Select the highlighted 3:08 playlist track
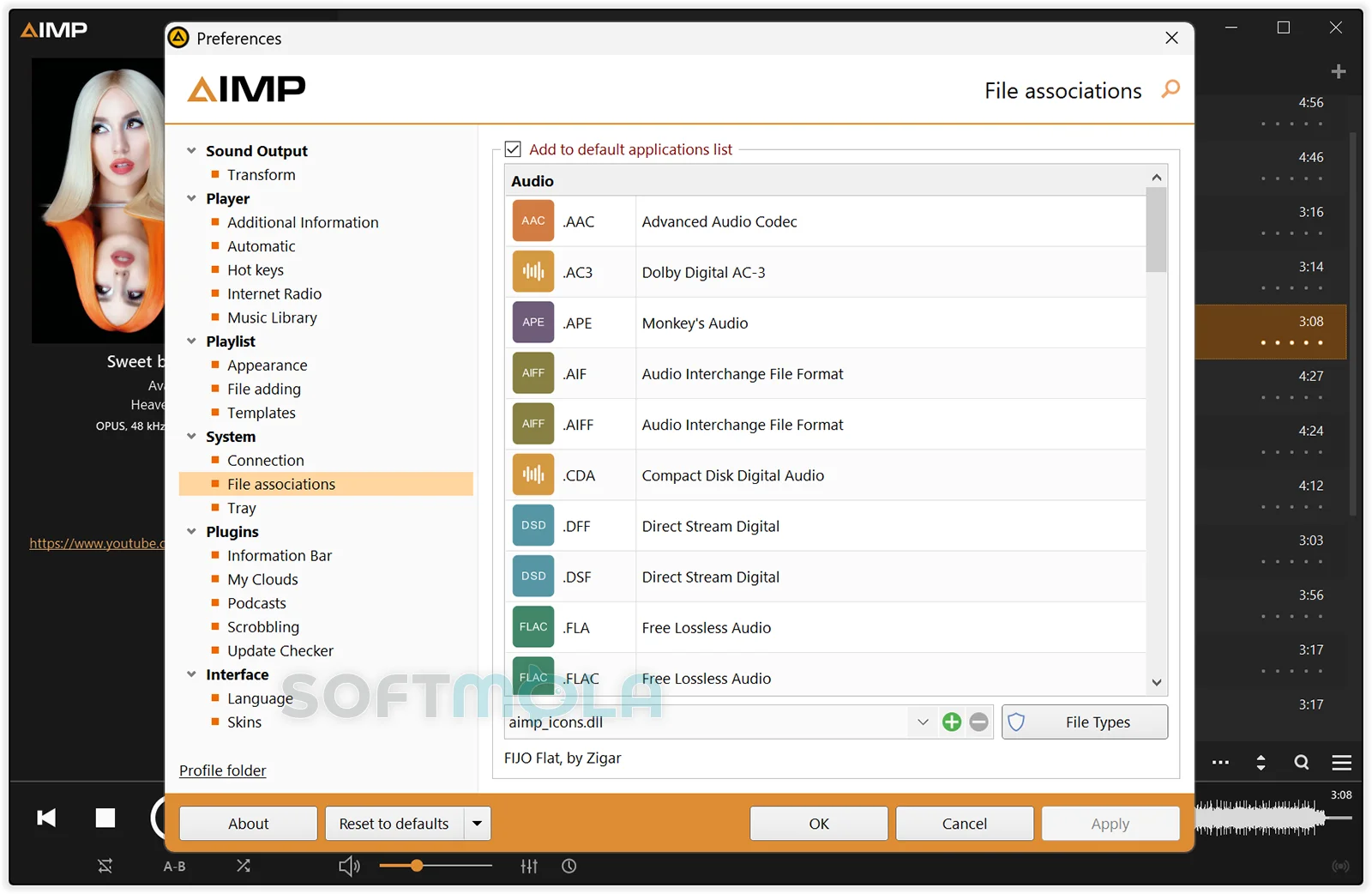Screen dimensions: 1372x894 point(1271,331)
